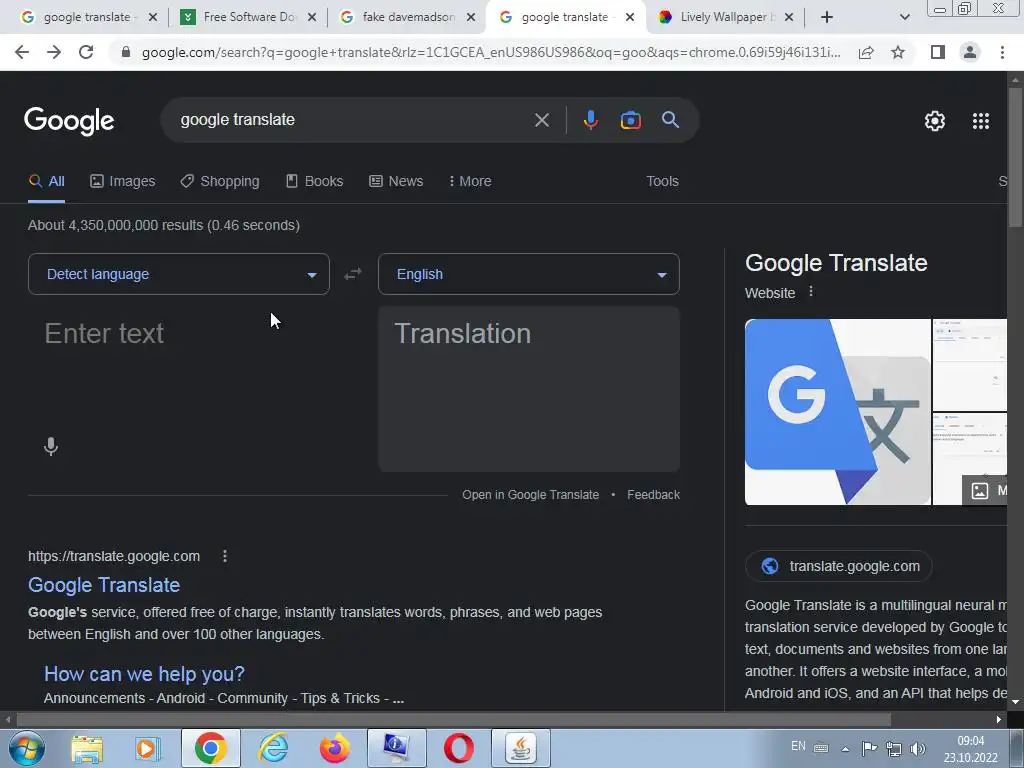Open Chrome three-dot menu
This screenshot has height=768, width=1024.
[x=1002, y=52]
